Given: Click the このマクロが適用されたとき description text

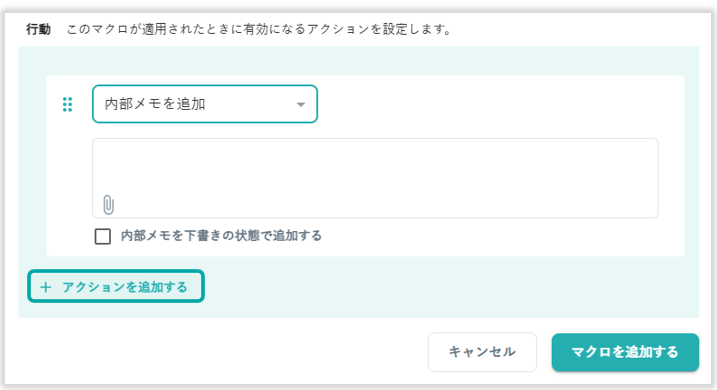Looking at the screenshot, I should [260, 29].
